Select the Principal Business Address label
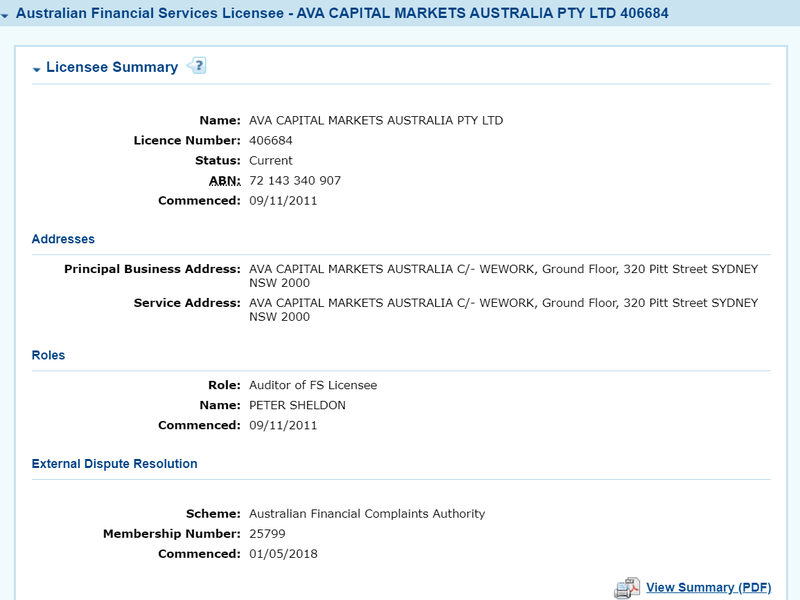 [152, 269]
